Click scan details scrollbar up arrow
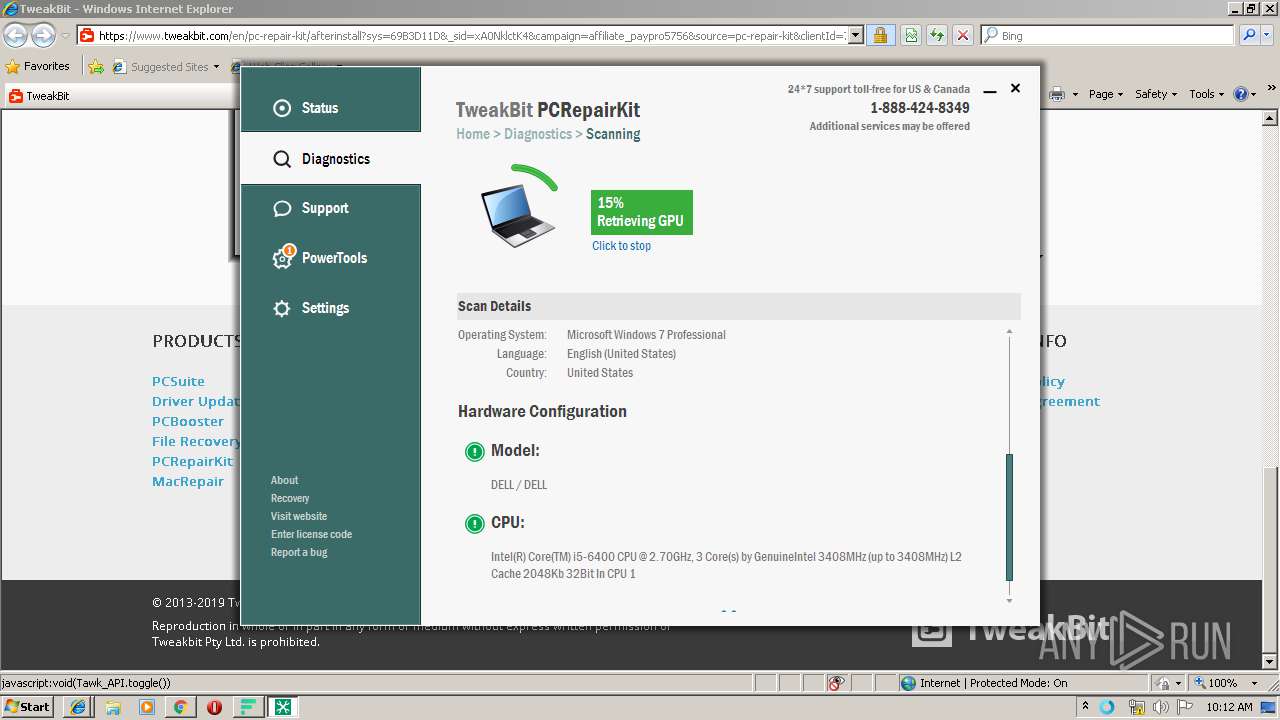This screenshot has height=720, width=1280. click(x=1009, y=332)
